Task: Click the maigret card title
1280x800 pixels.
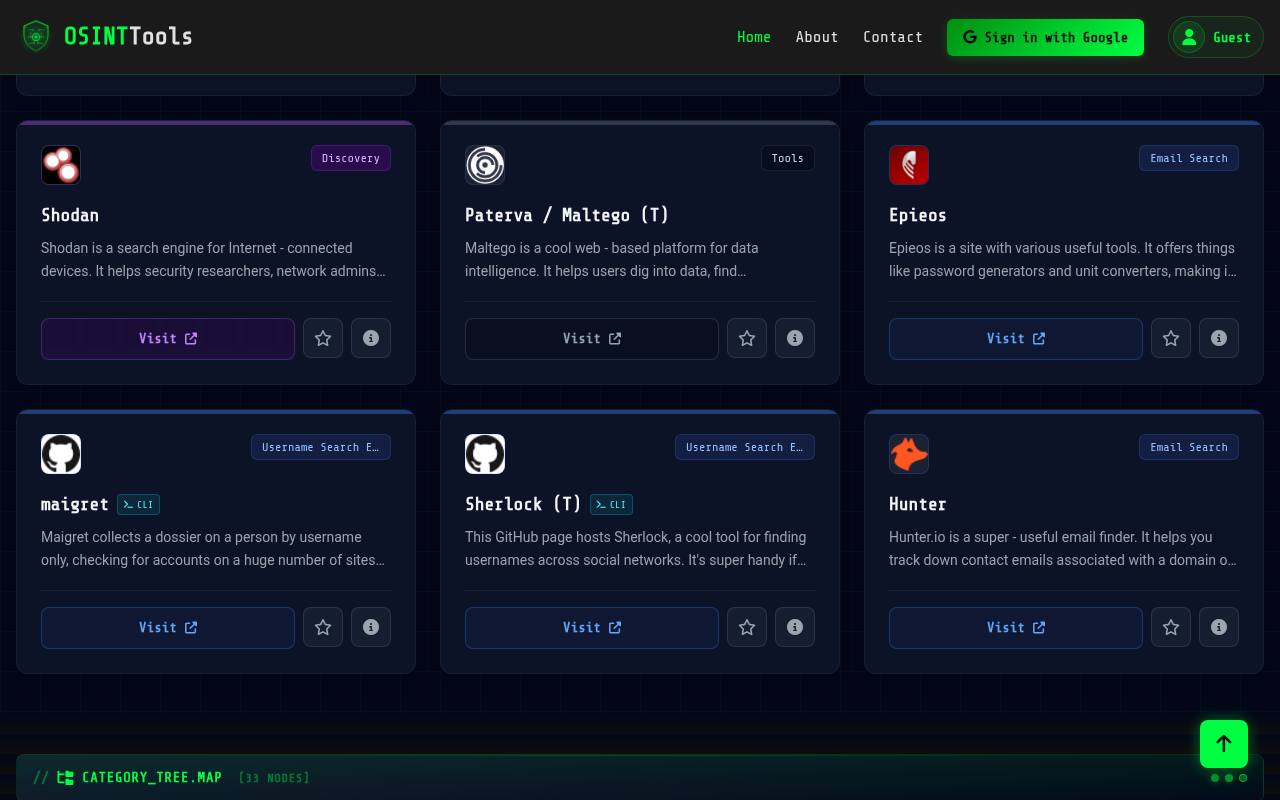Action: coord(75,504)
